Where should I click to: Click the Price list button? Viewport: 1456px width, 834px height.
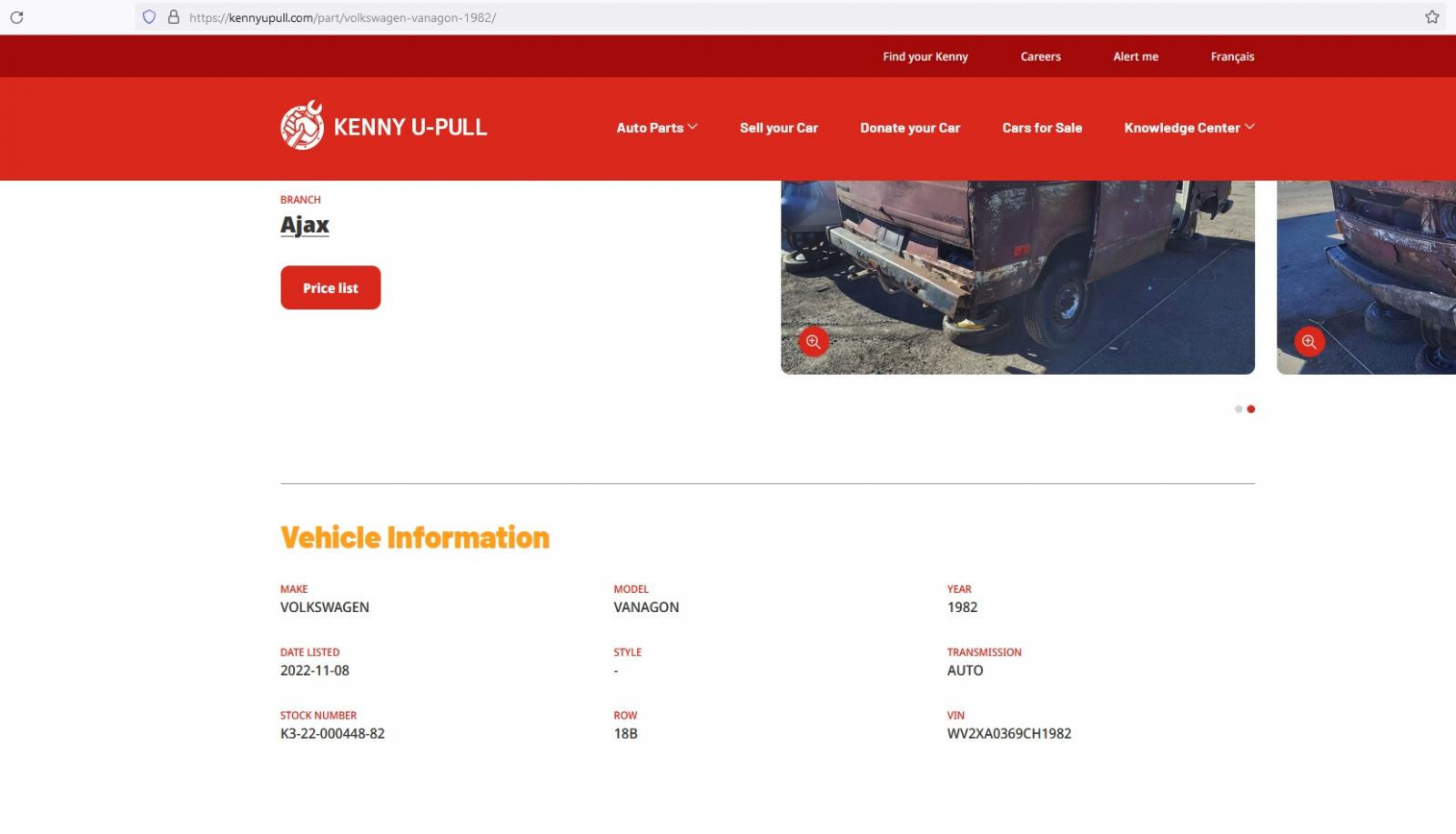click(x=330, y=287)
